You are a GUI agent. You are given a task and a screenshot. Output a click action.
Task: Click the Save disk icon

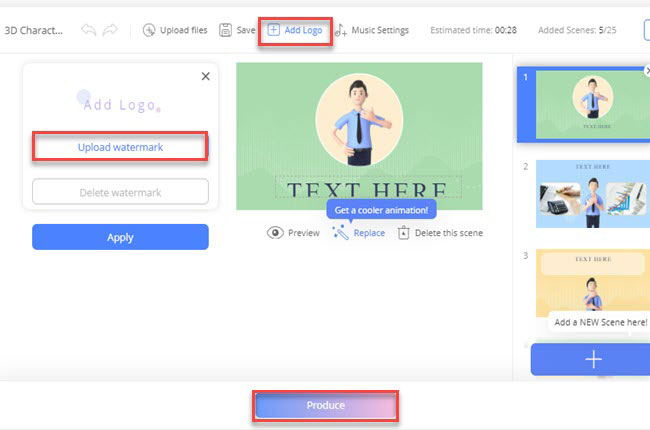226,30
